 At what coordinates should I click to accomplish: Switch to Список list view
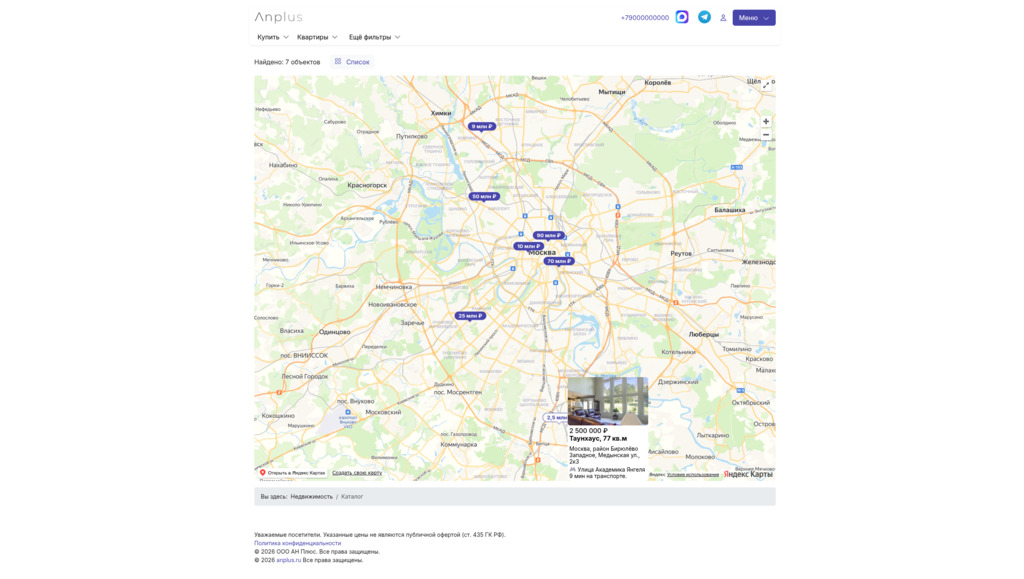[352, 62]
